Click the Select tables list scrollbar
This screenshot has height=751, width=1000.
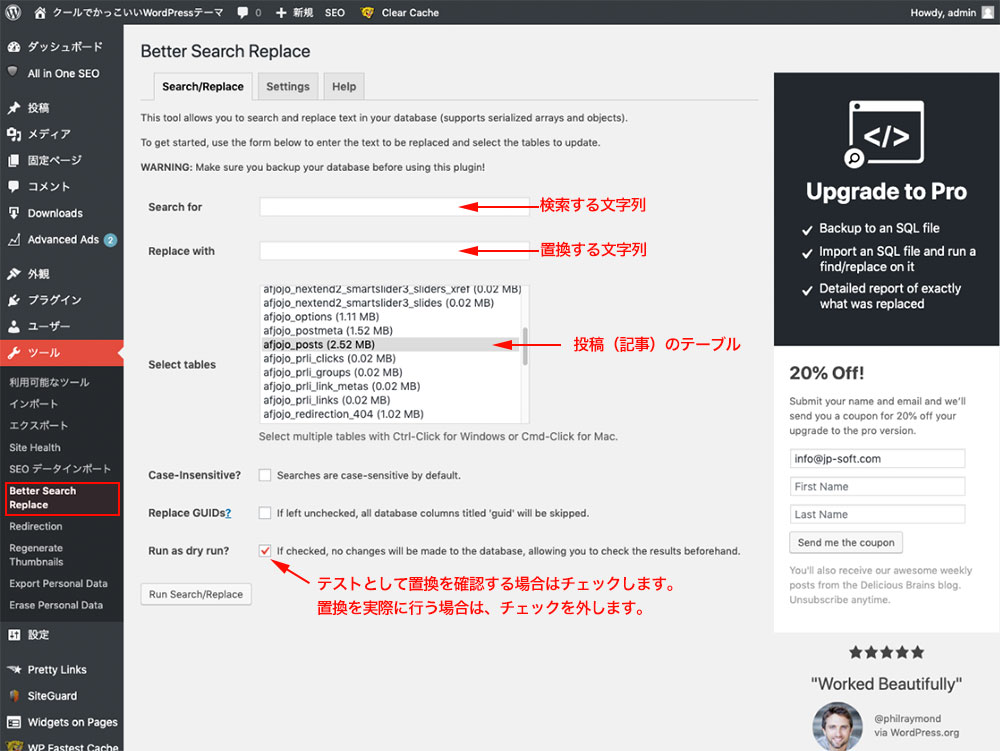(x=525, y=346)
